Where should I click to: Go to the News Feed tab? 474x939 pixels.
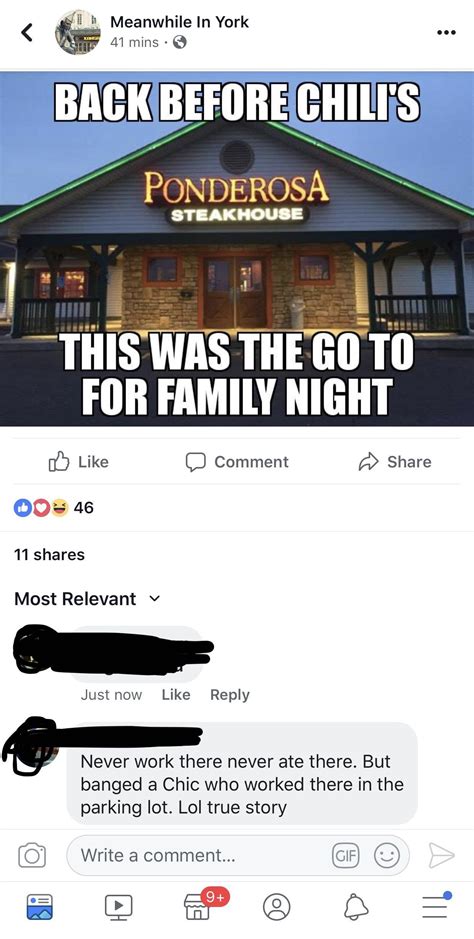tap(40, 907)
